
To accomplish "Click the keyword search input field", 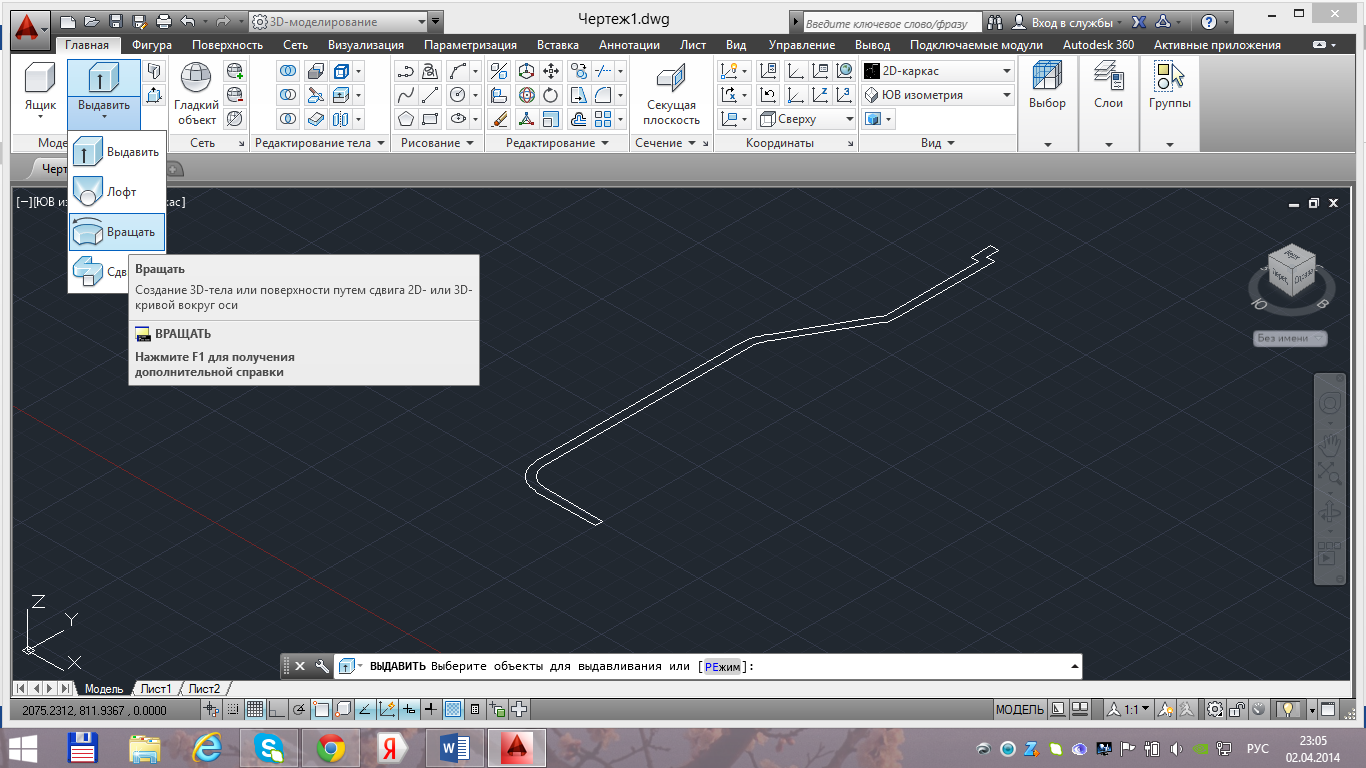I will tap(892, 22).
